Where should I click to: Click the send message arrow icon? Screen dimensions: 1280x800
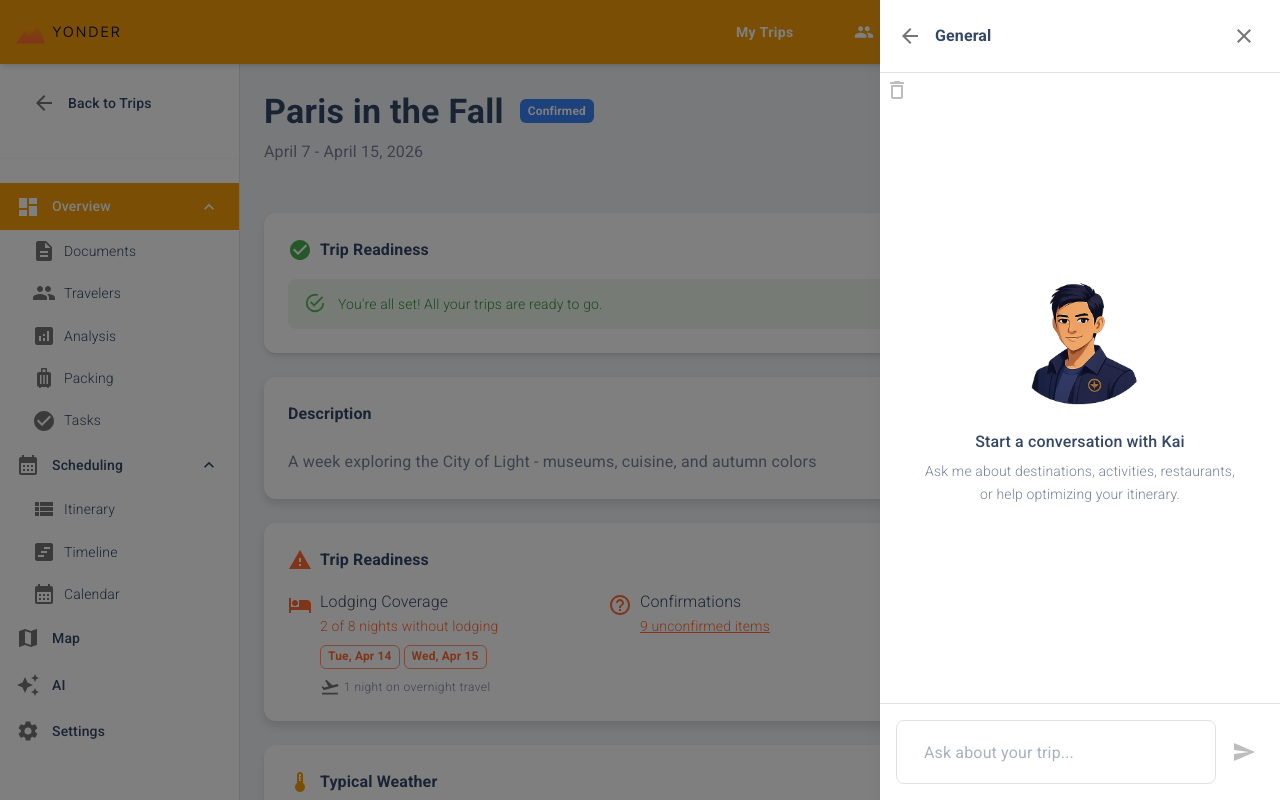point(1243,752)
